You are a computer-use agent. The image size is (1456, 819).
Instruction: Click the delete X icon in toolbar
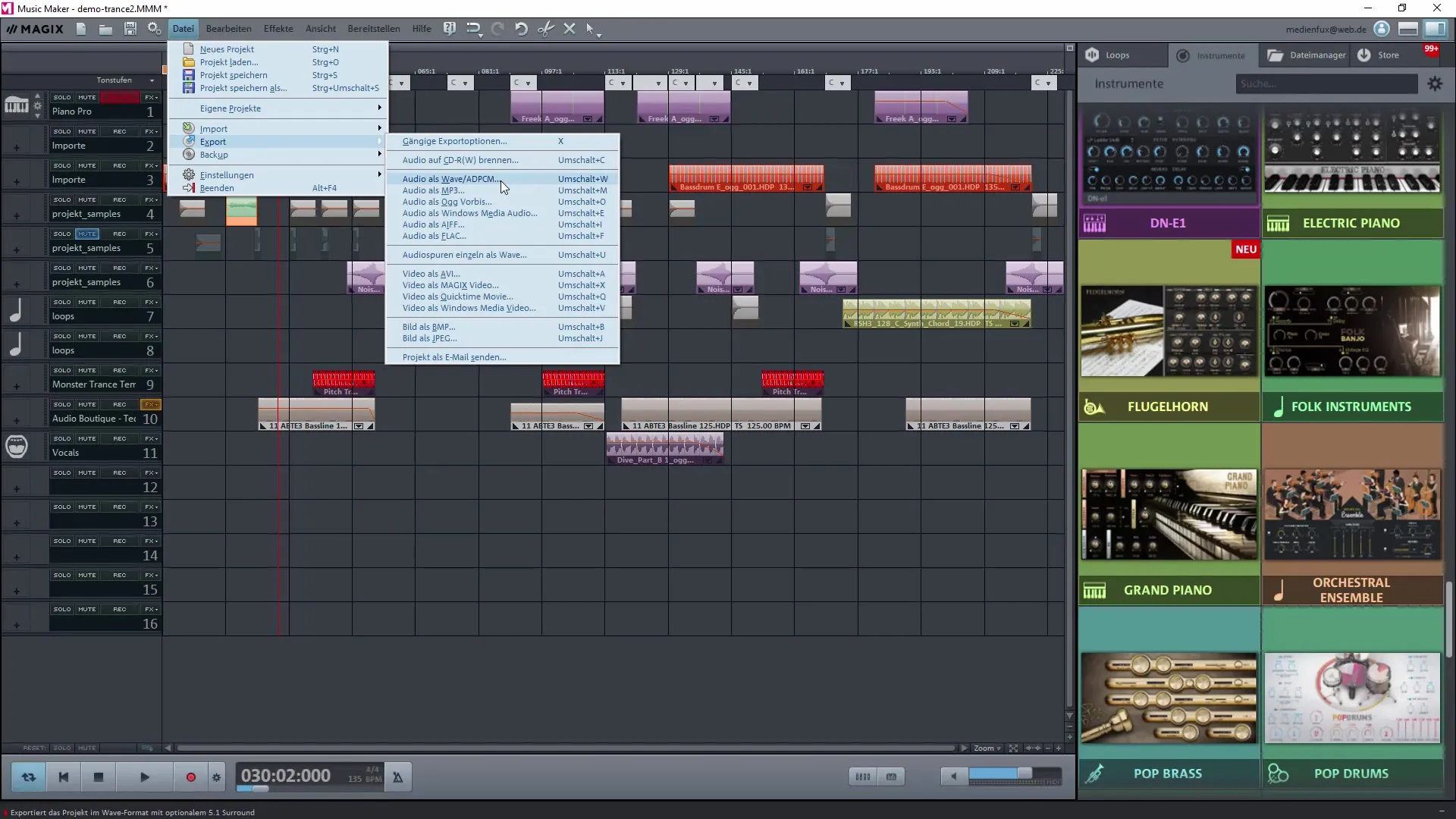pos(570,29)
